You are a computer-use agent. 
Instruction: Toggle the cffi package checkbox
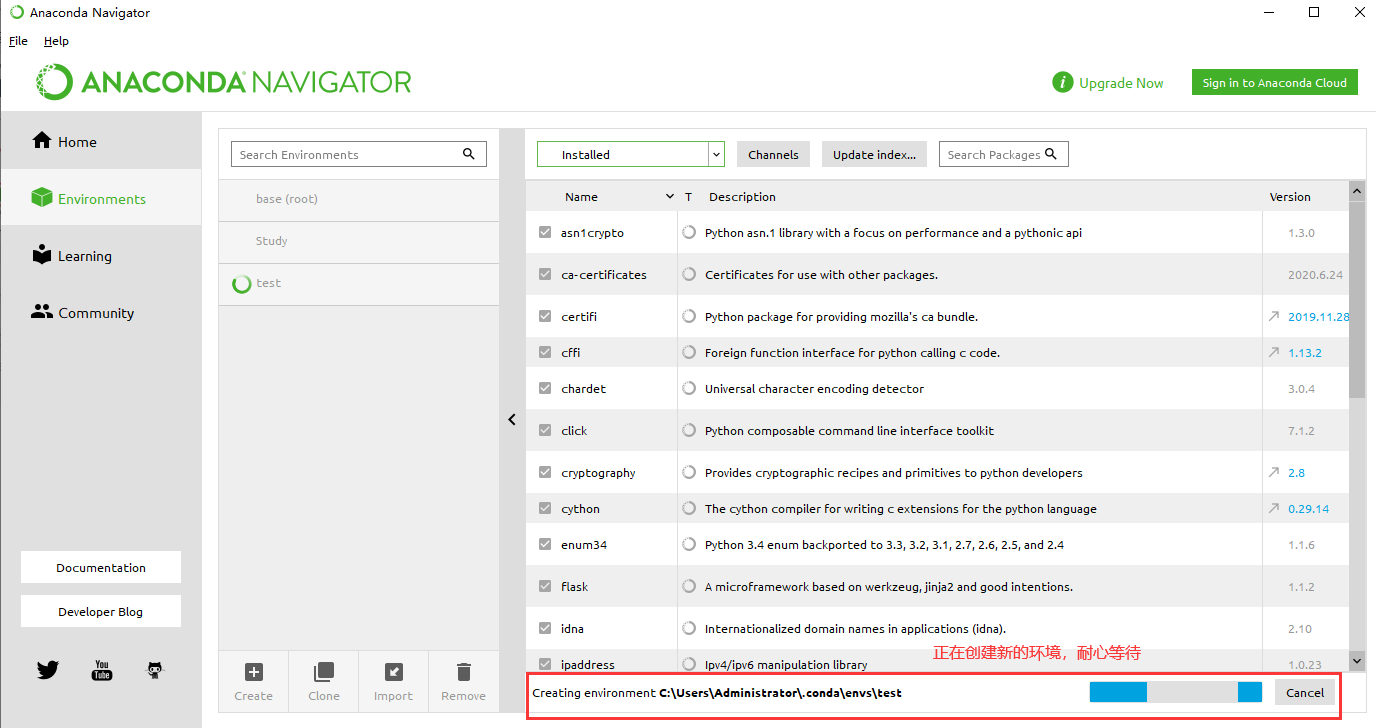(x=545, y=352)
